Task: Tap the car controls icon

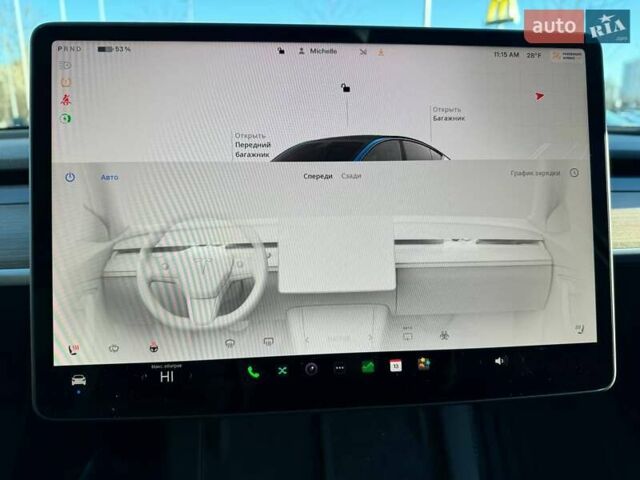Action: 78,380
